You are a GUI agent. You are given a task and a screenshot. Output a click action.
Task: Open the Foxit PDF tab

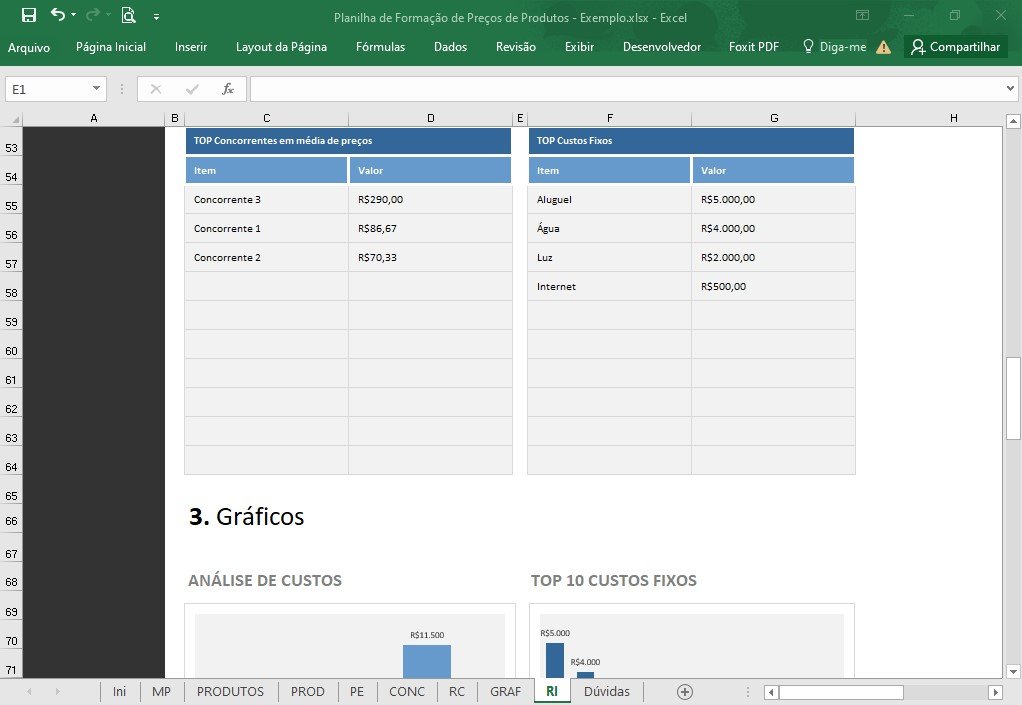[753, 47]
